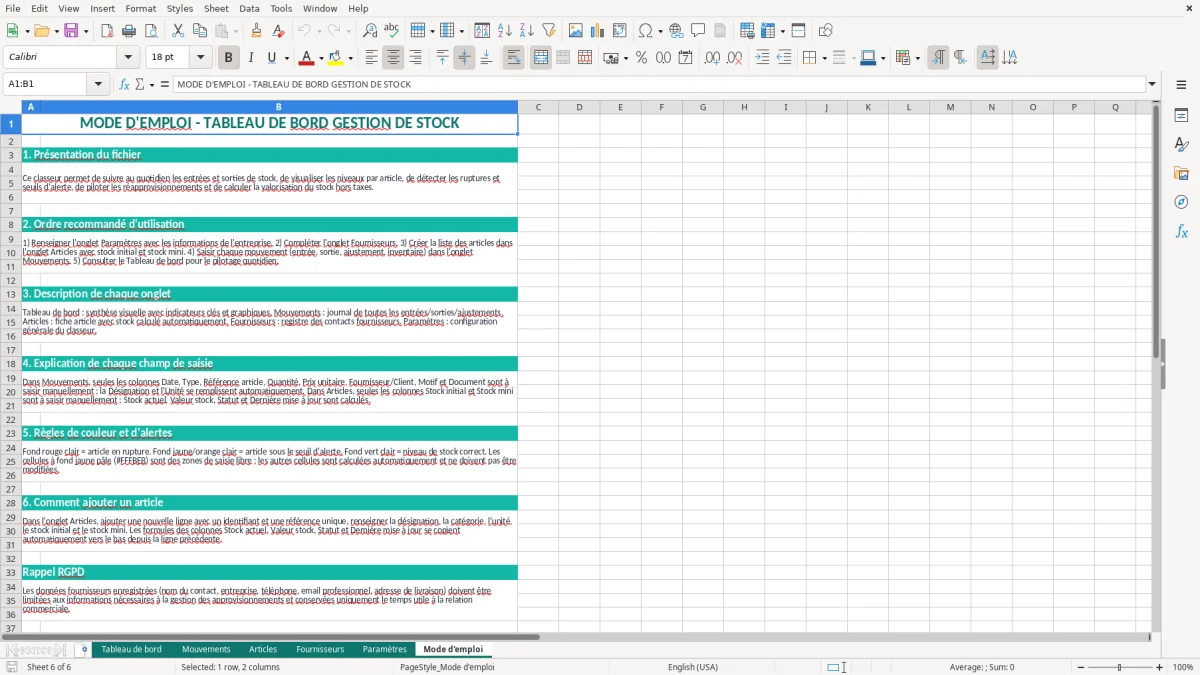
Task: Click the English (USA) language status
Action: pyautogui.click(x=693, y=667)
